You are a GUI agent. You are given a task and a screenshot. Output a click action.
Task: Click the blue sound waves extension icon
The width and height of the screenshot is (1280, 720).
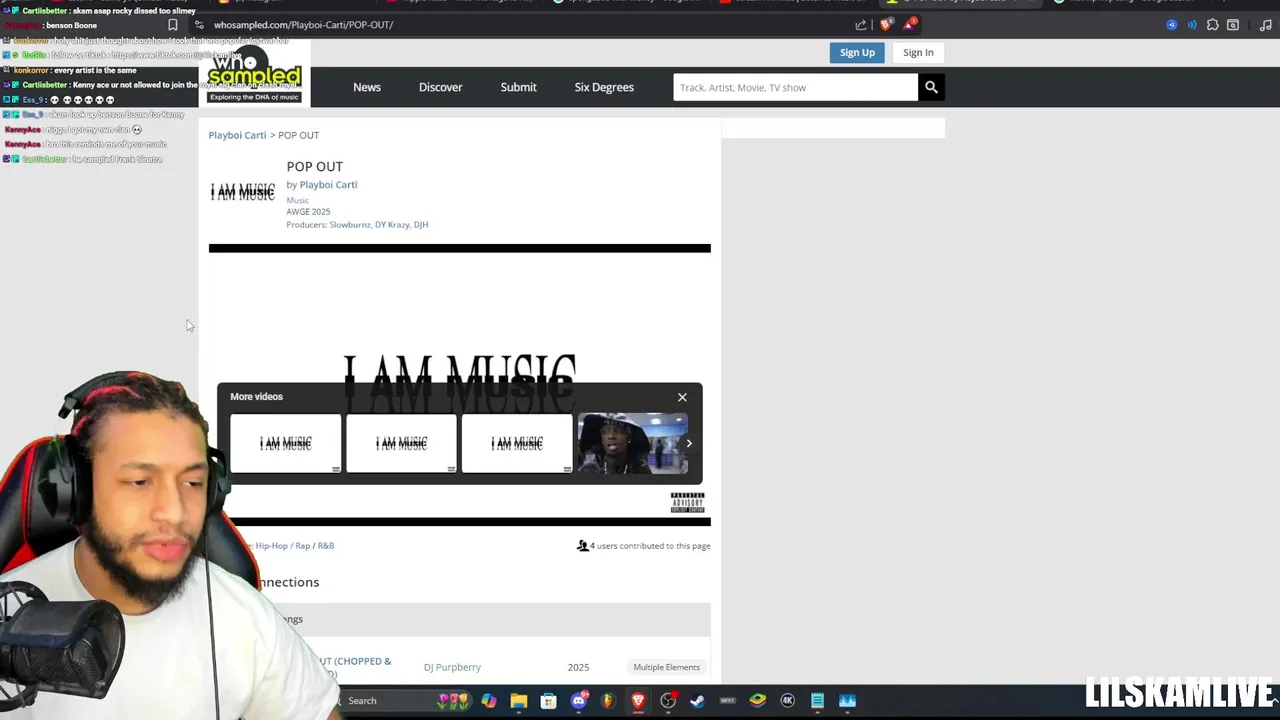(1192, 25)
